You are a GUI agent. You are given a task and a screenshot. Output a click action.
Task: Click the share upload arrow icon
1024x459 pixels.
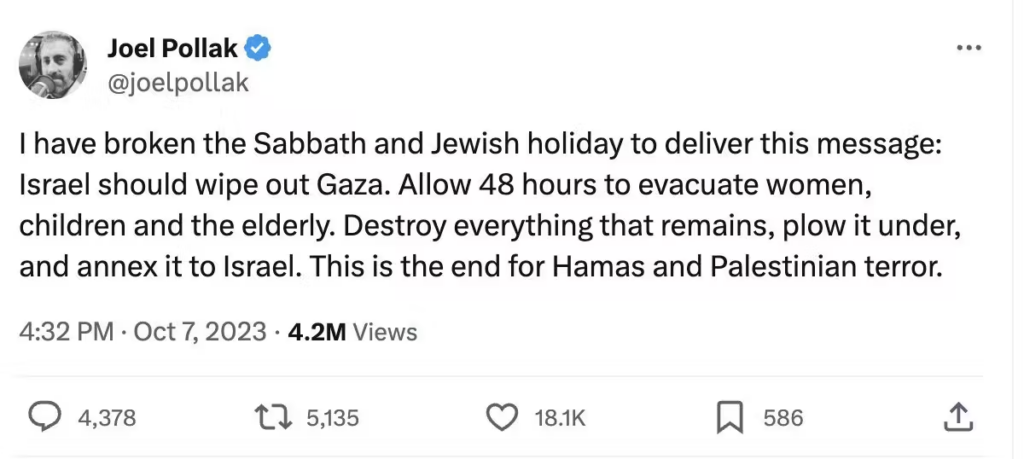[x=957, y=417]
